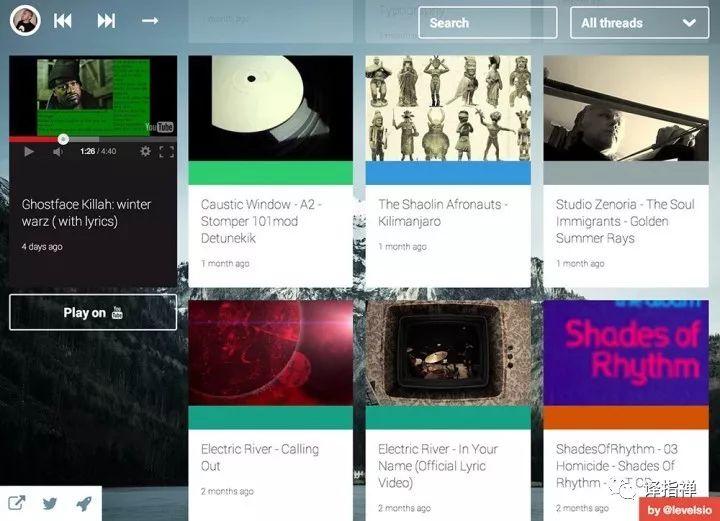Skip to the previous track
The height and width of the screenshot is (521, 720).
point(63,21)
